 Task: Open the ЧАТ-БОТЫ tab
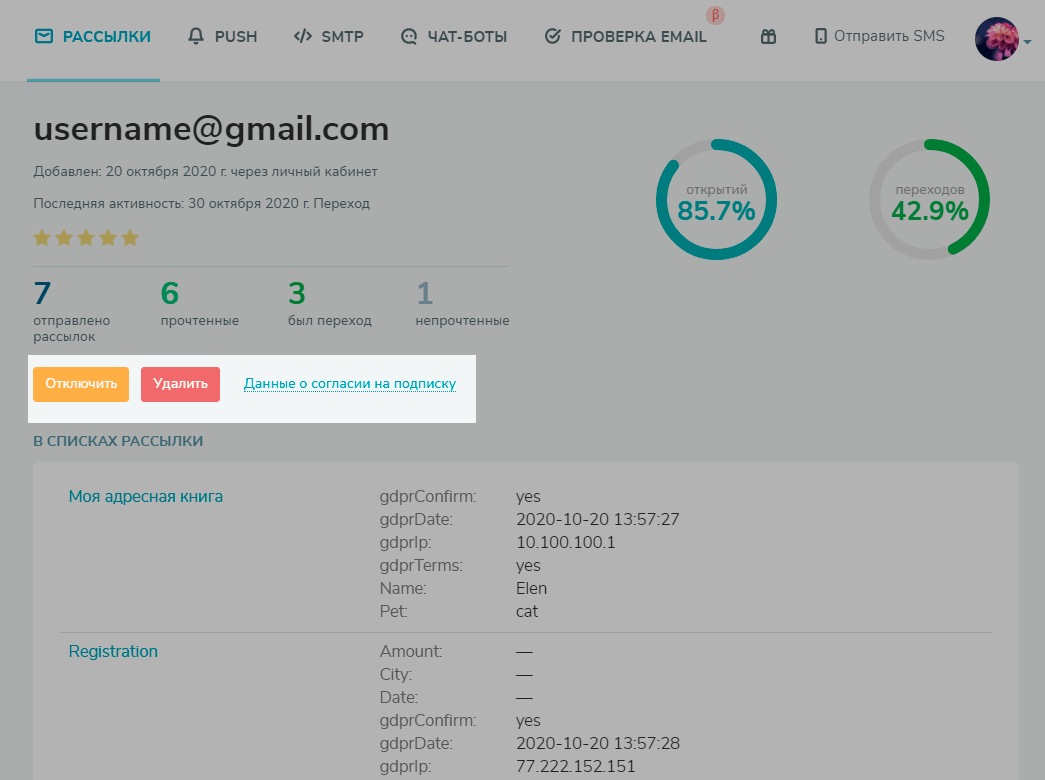455,37
